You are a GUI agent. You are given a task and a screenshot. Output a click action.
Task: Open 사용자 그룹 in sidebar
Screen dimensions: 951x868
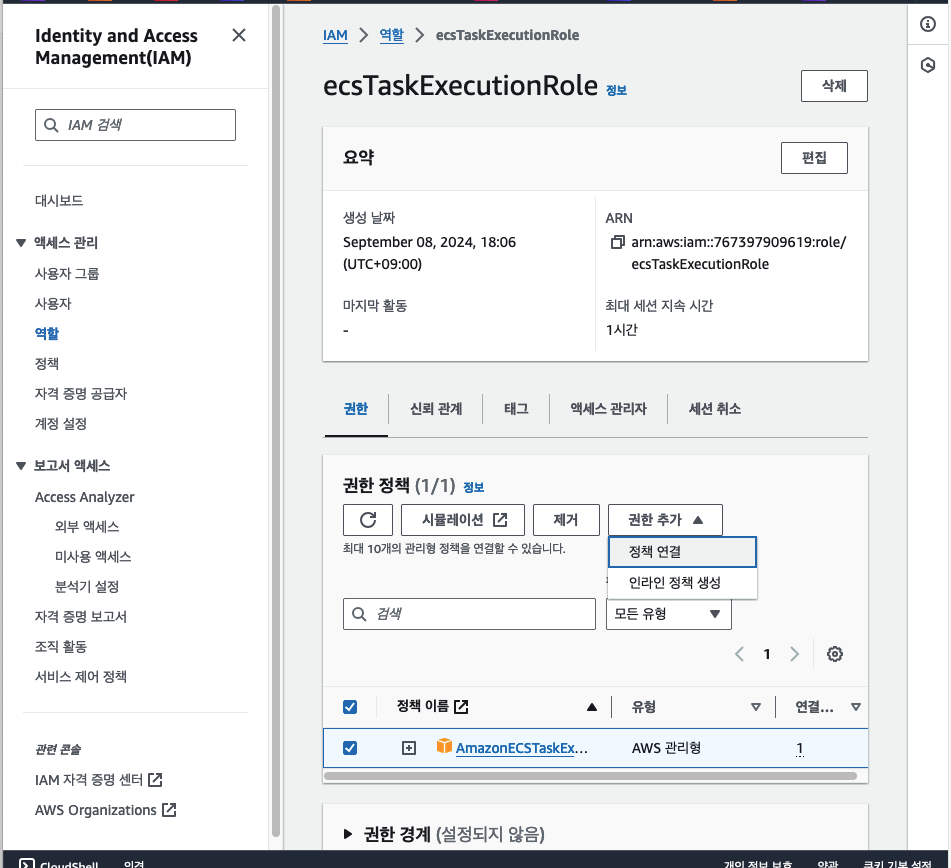pyautogui.click(x=67, y=274)
